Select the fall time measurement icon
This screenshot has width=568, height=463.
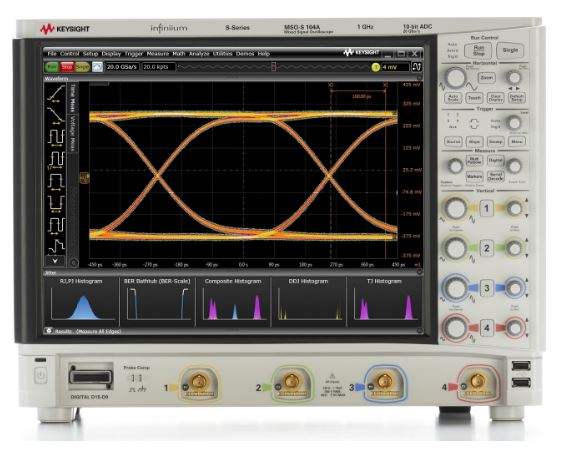pyautogui.click(x=56, y=115)
